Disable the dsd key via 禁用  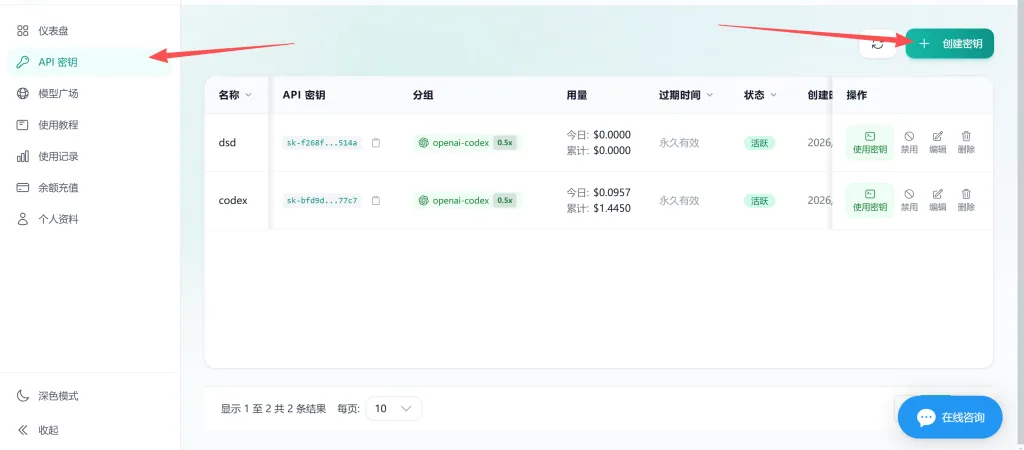pos(909,142)
